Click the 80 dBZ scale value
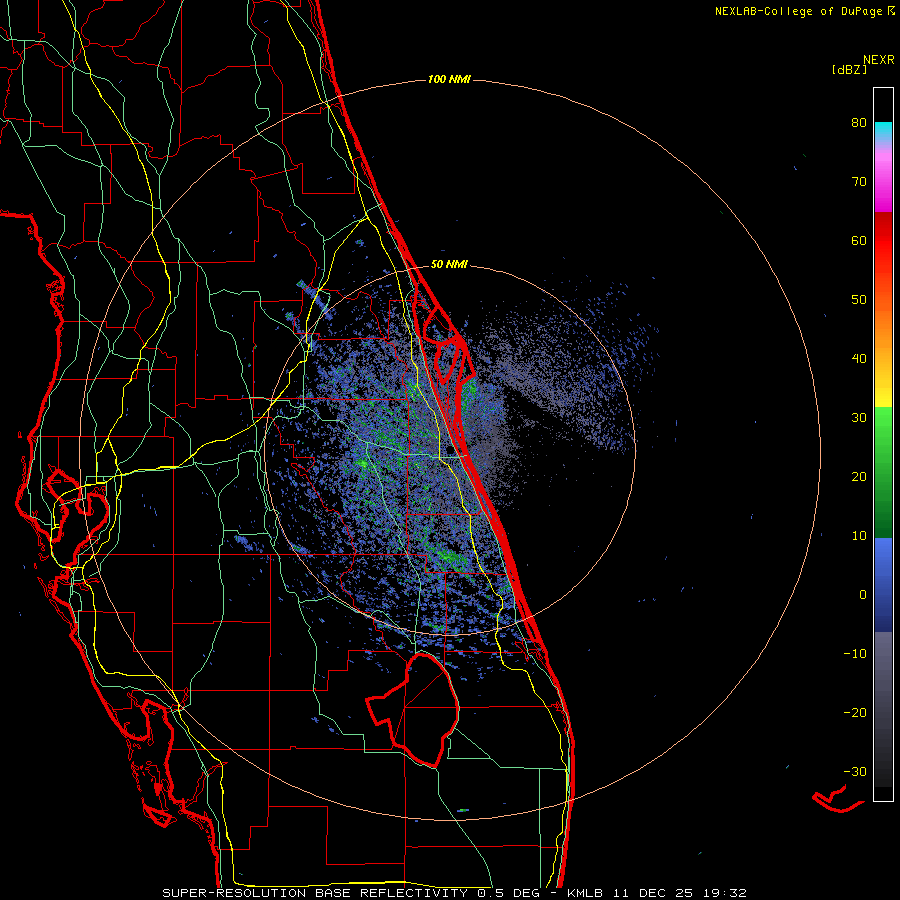 [859, 123]
